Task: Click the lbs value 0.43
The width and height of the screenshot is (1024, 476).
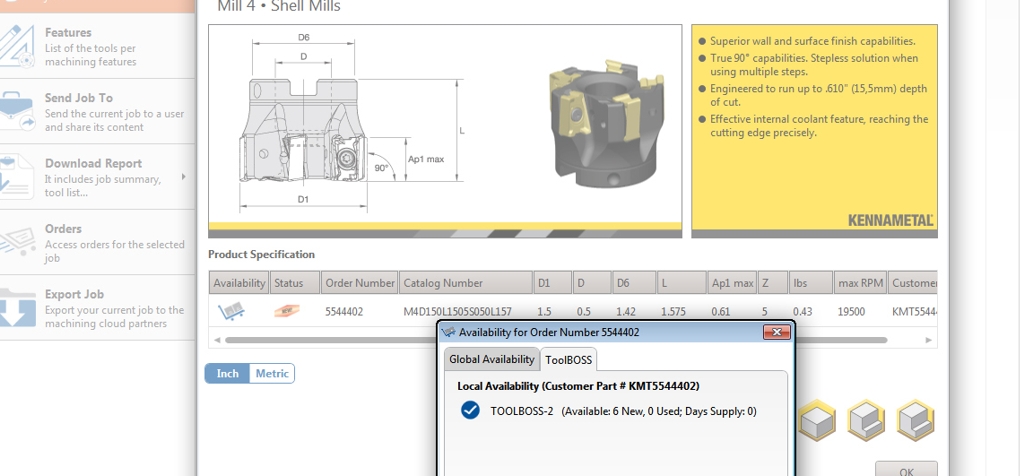Action: click(803, 312)
